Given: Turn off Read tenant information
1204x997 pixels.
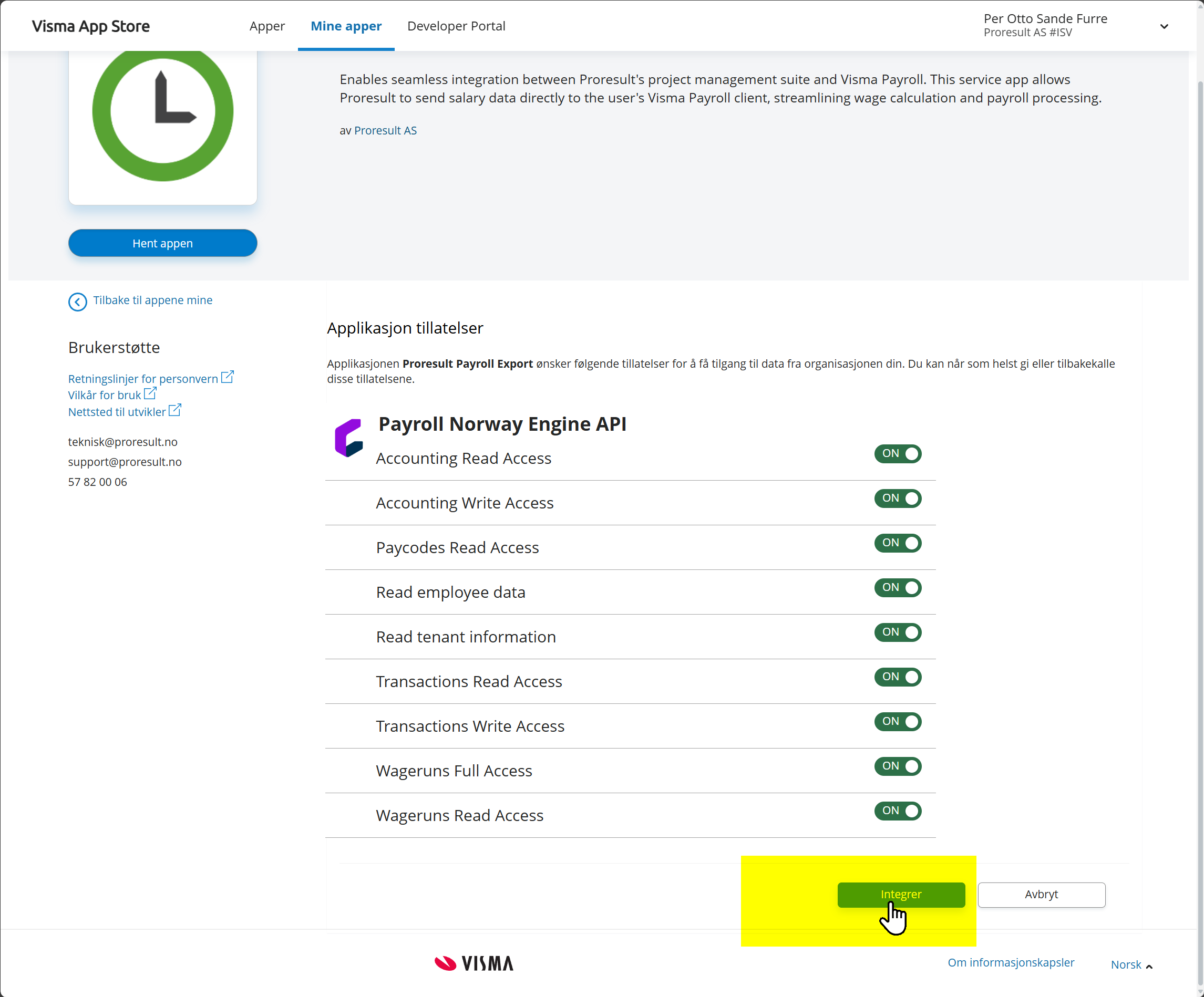Looking at the screenshot, I should pos(897,632).
